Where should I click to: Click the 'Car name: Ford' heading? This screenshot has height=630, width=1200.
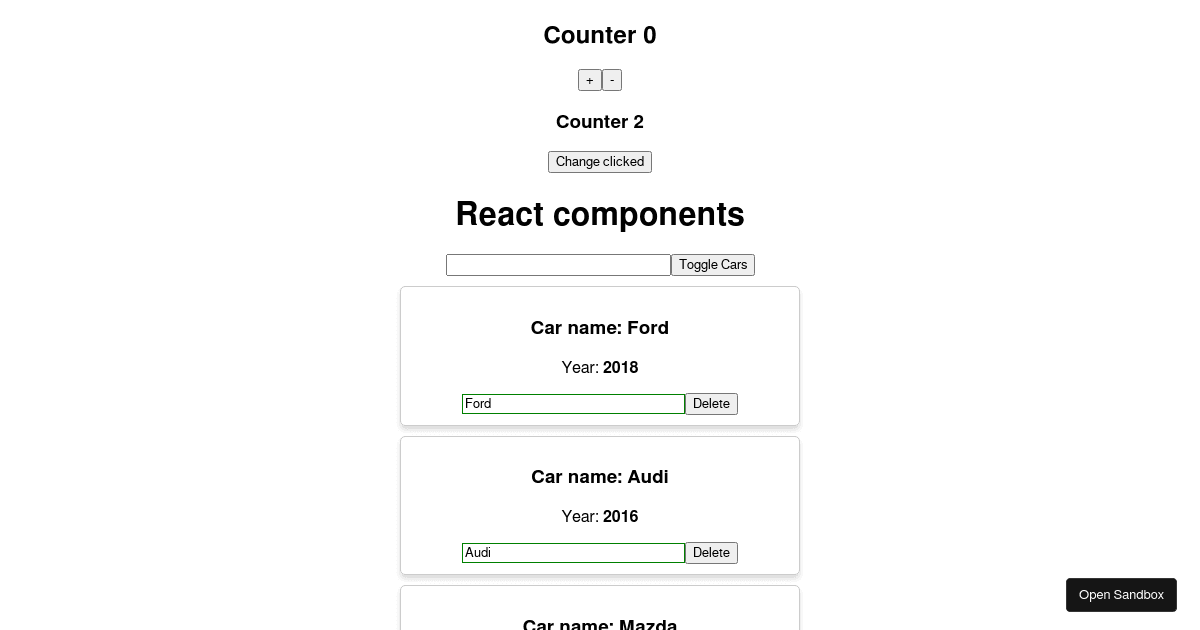(600, 328)
